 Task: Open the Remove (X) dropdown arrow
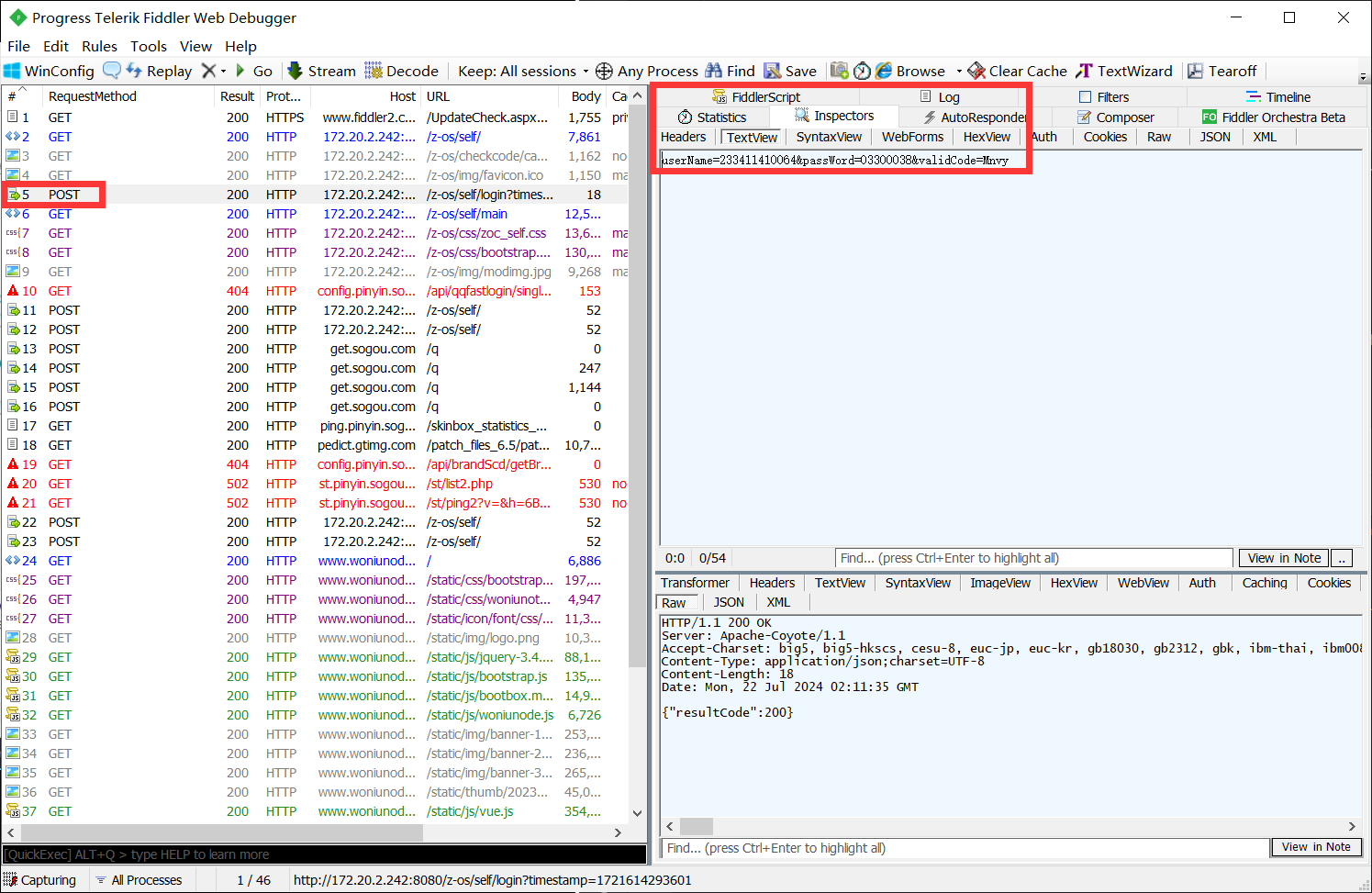pos(223,71)
